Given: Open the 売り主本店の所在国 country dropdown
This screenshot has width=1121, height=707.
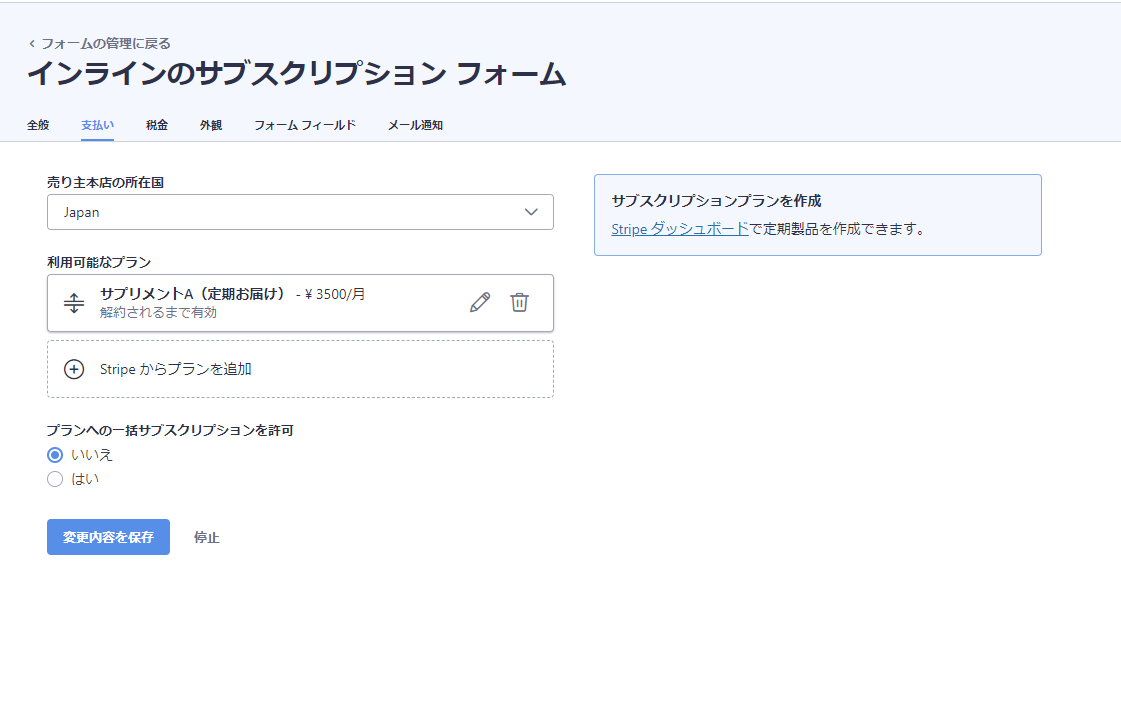Looking at the screenshot, I should point(300,212).
